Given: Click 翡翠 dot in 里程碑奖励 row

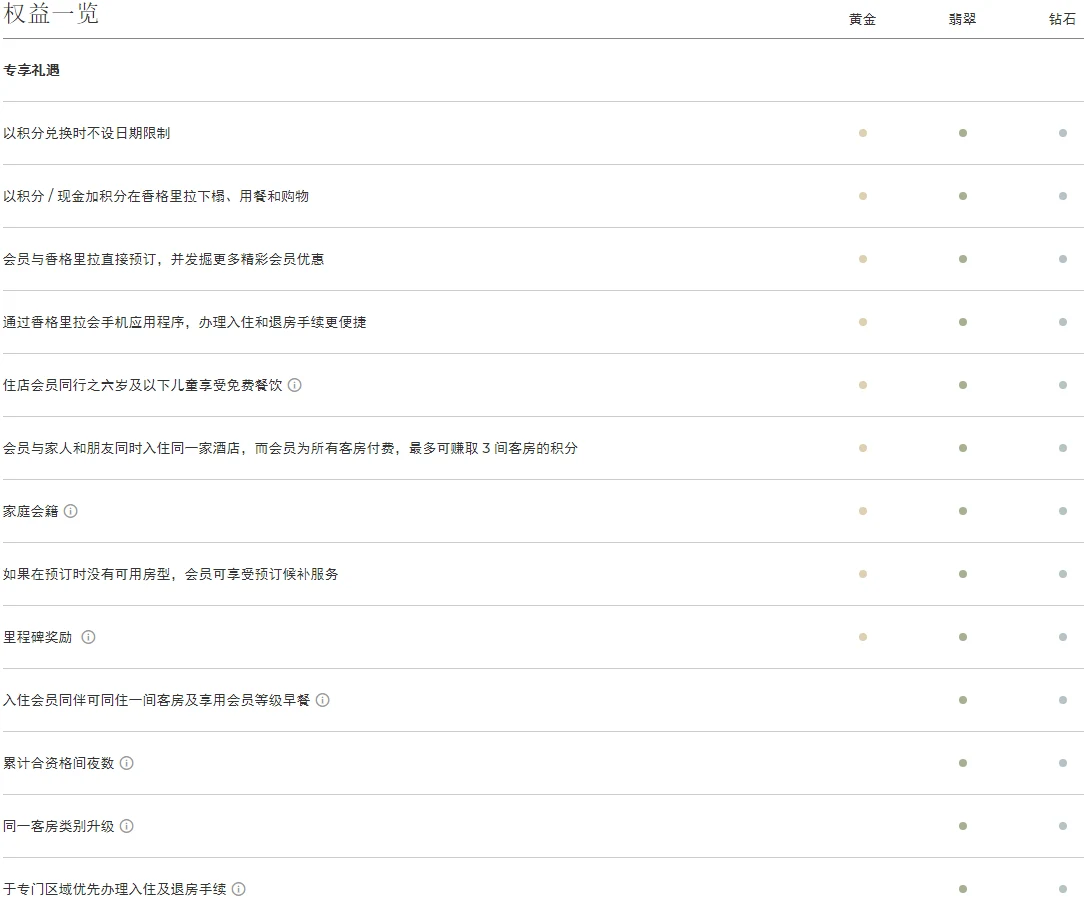Looking at the screenshot, I should click(963, 637).
